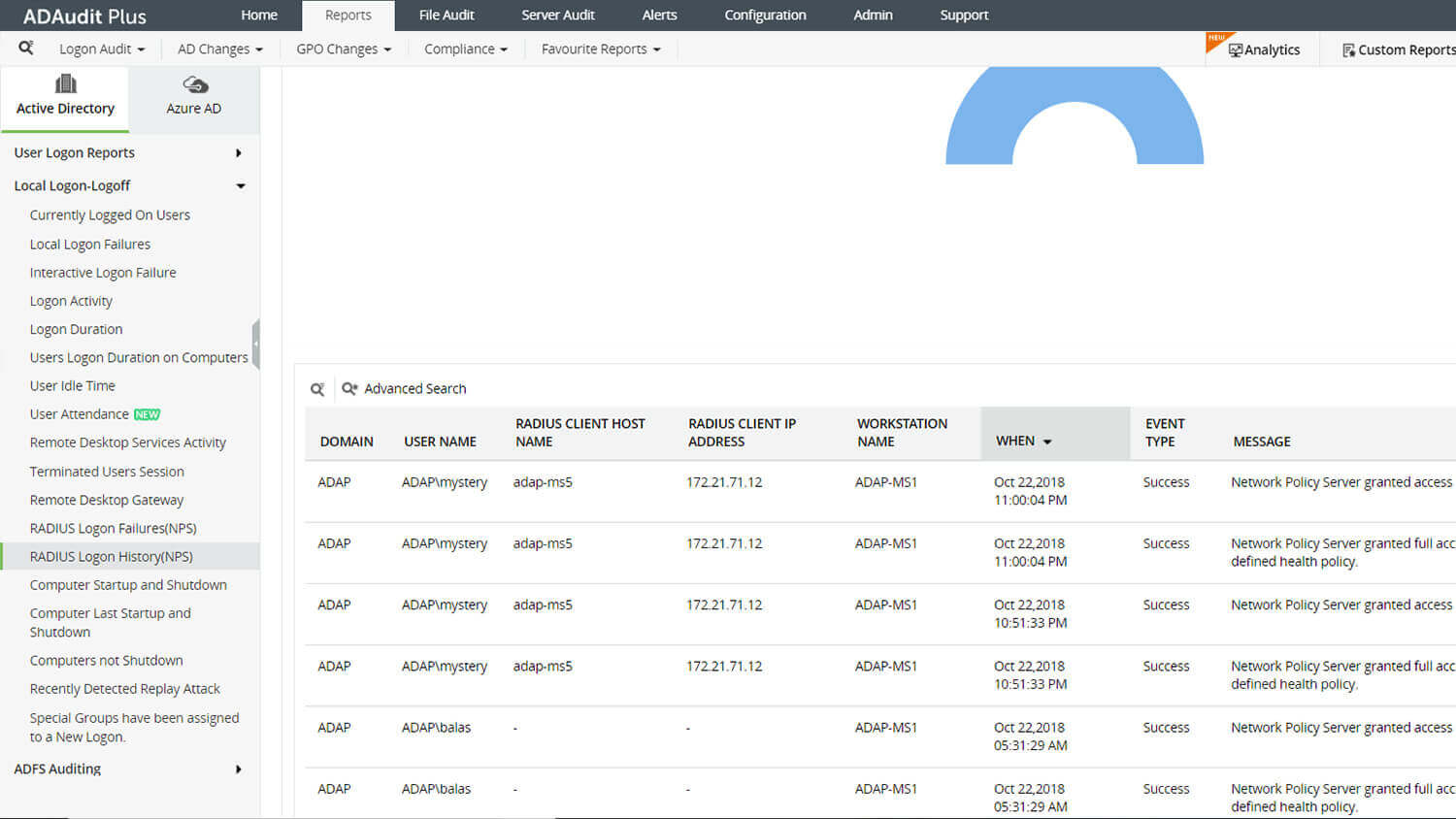Open the Favourite Reports dropdown

(x=601, y=49)
